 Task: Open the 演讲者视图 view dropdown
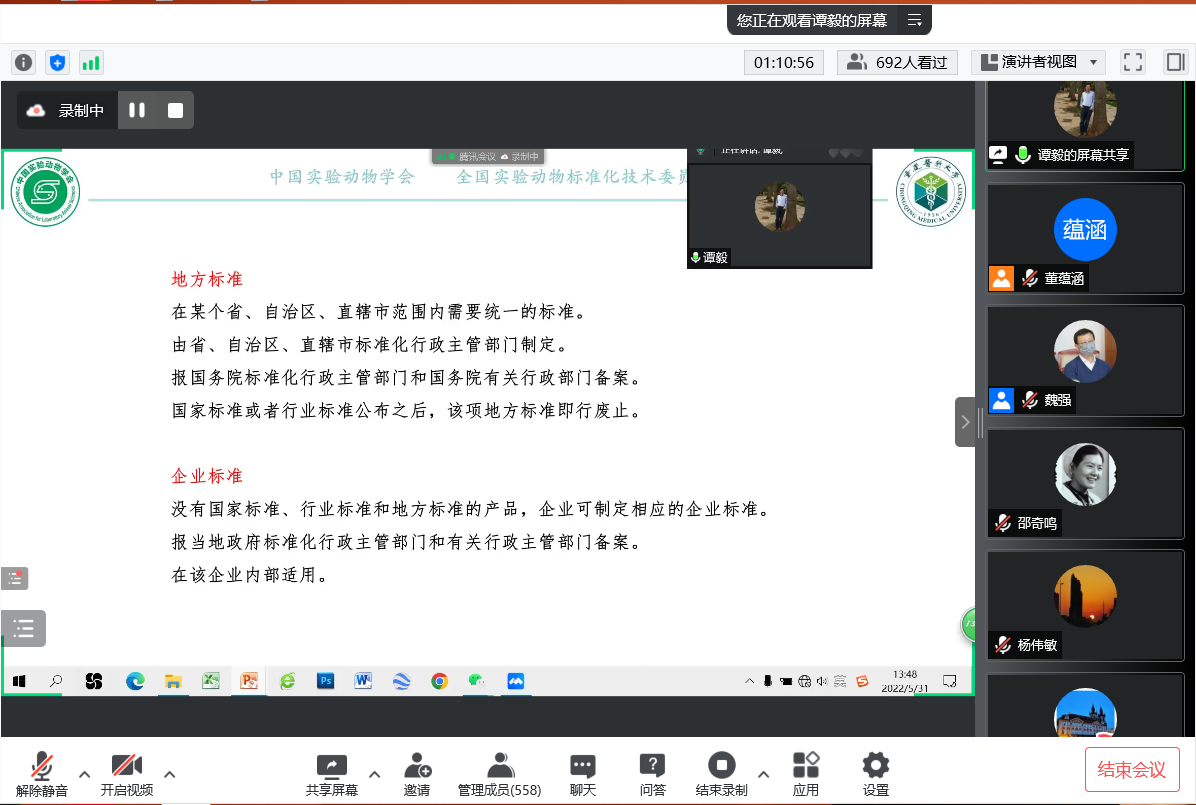tap(1038, 62)
